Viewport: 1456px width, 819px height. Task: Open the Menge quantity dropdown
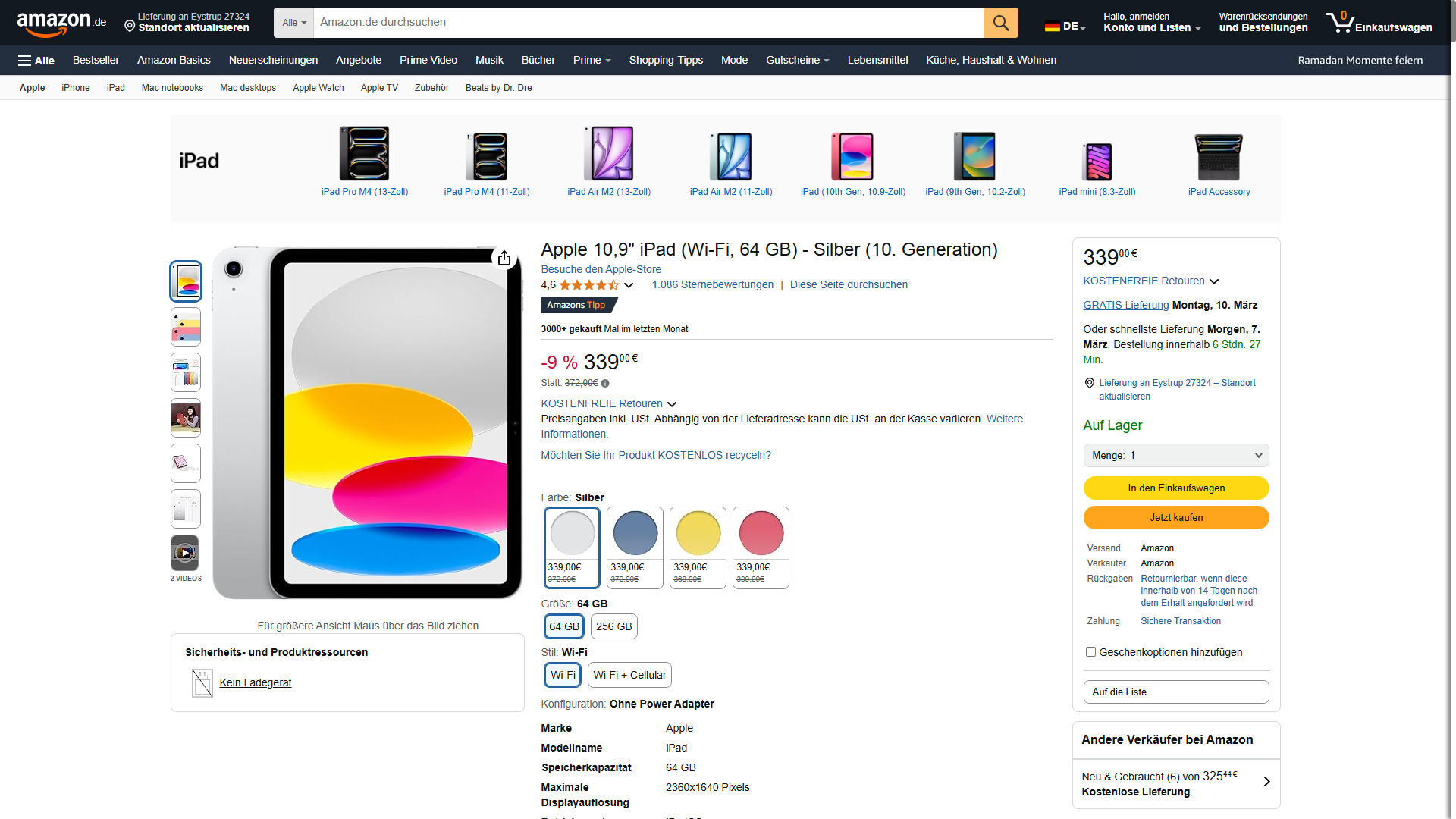[1175, 456]
